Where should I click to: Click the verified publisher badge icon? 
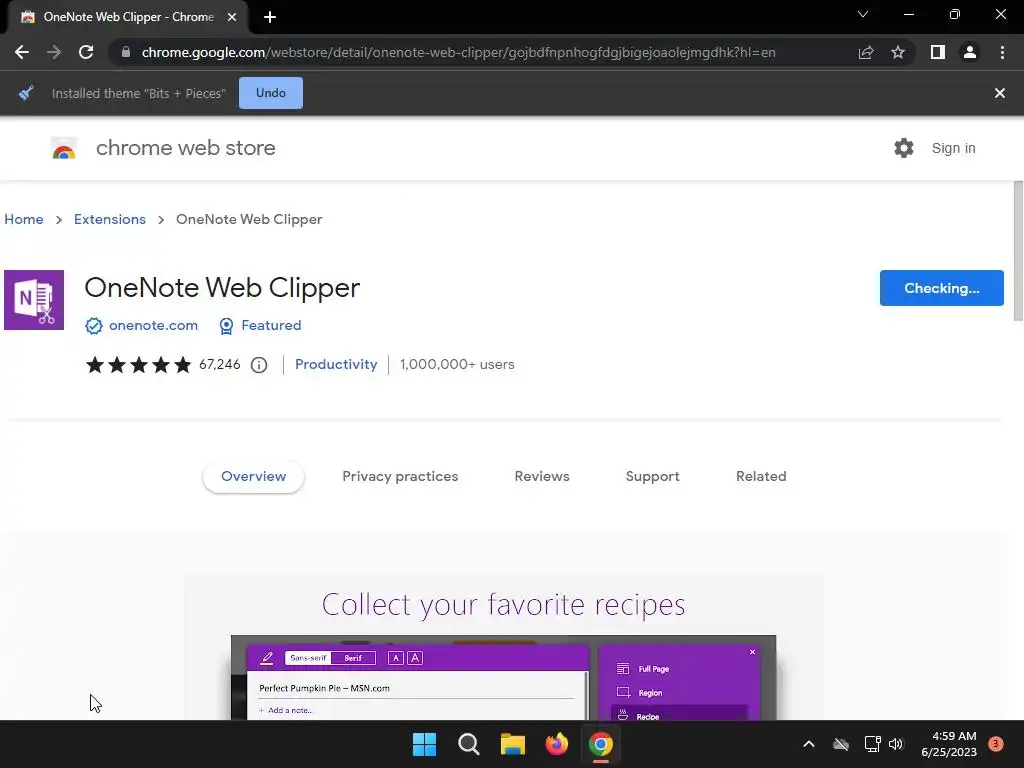94,326
